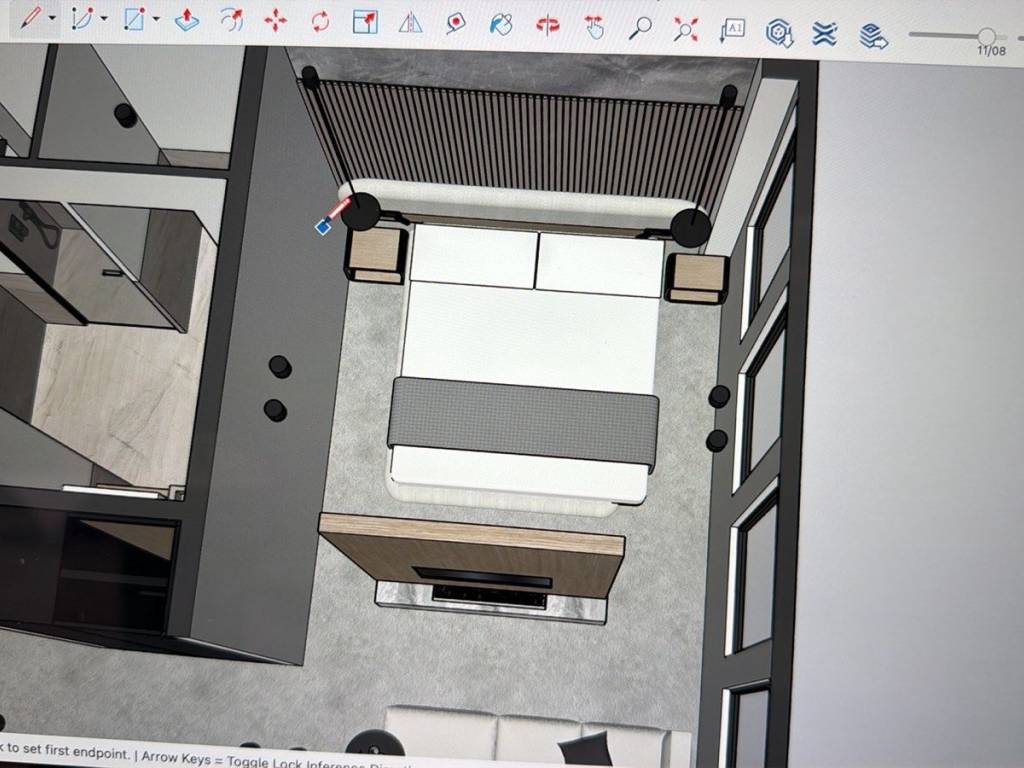Click the shadow date slider showing 11/08
This screenshot has height=768, width=1024.
(x=987, y=36)
